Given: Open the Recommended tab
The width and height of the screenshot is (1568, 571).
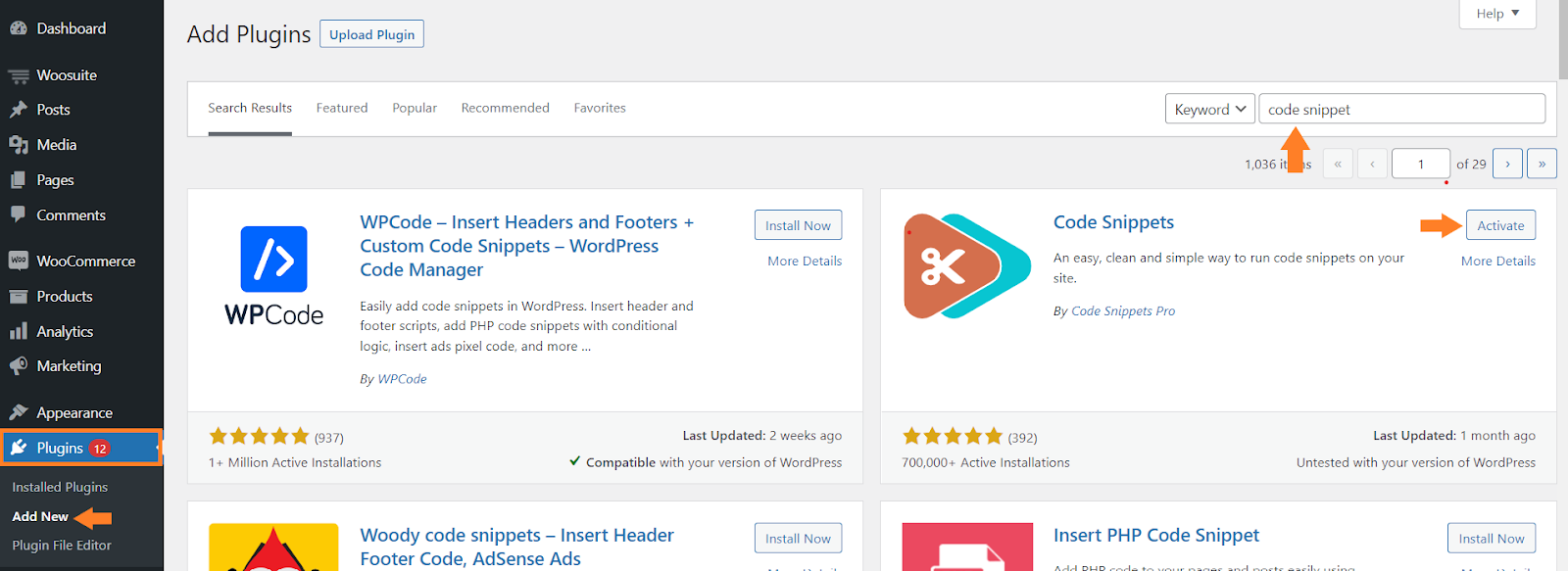Looking at the screenshot, I should pyautogui.click(x=506, y=108).
